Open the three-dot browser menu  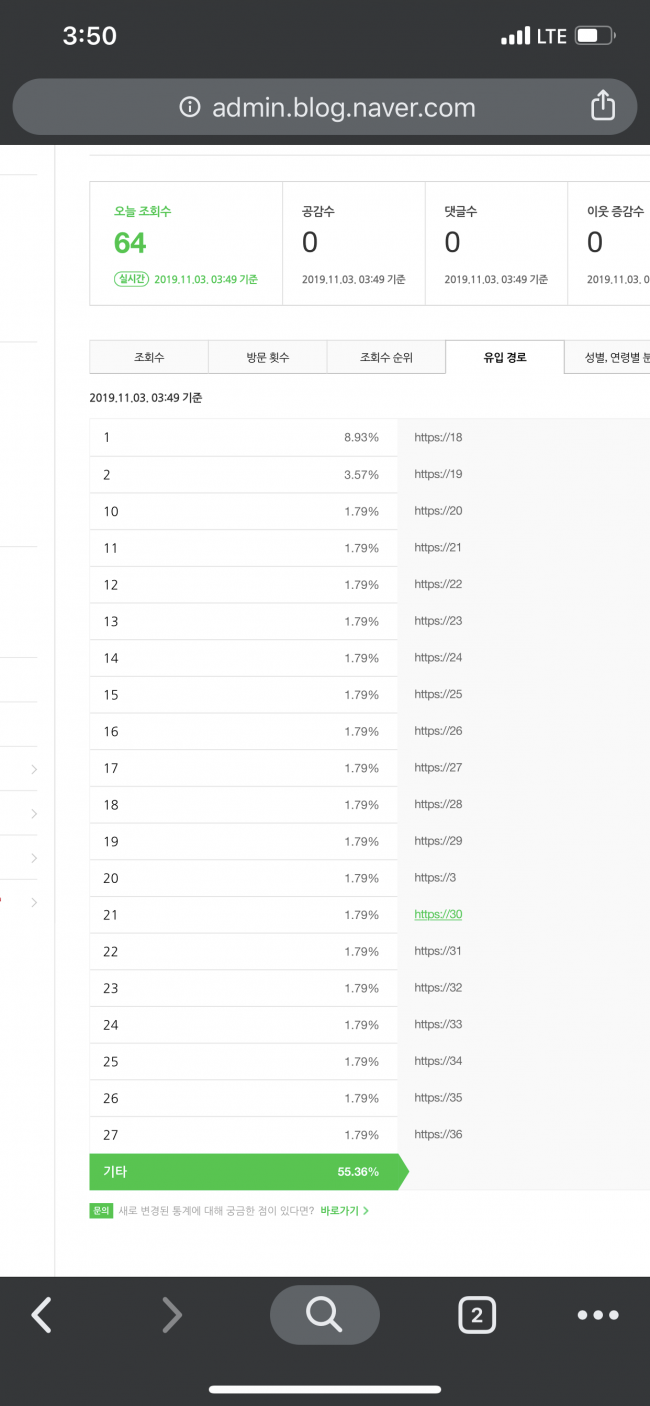pyautogui.click(x=598, y=1315)
